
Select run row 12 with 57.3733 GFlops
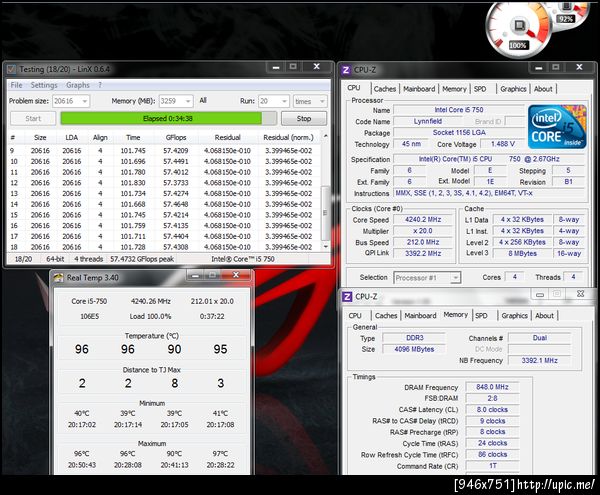pos(164,183)
